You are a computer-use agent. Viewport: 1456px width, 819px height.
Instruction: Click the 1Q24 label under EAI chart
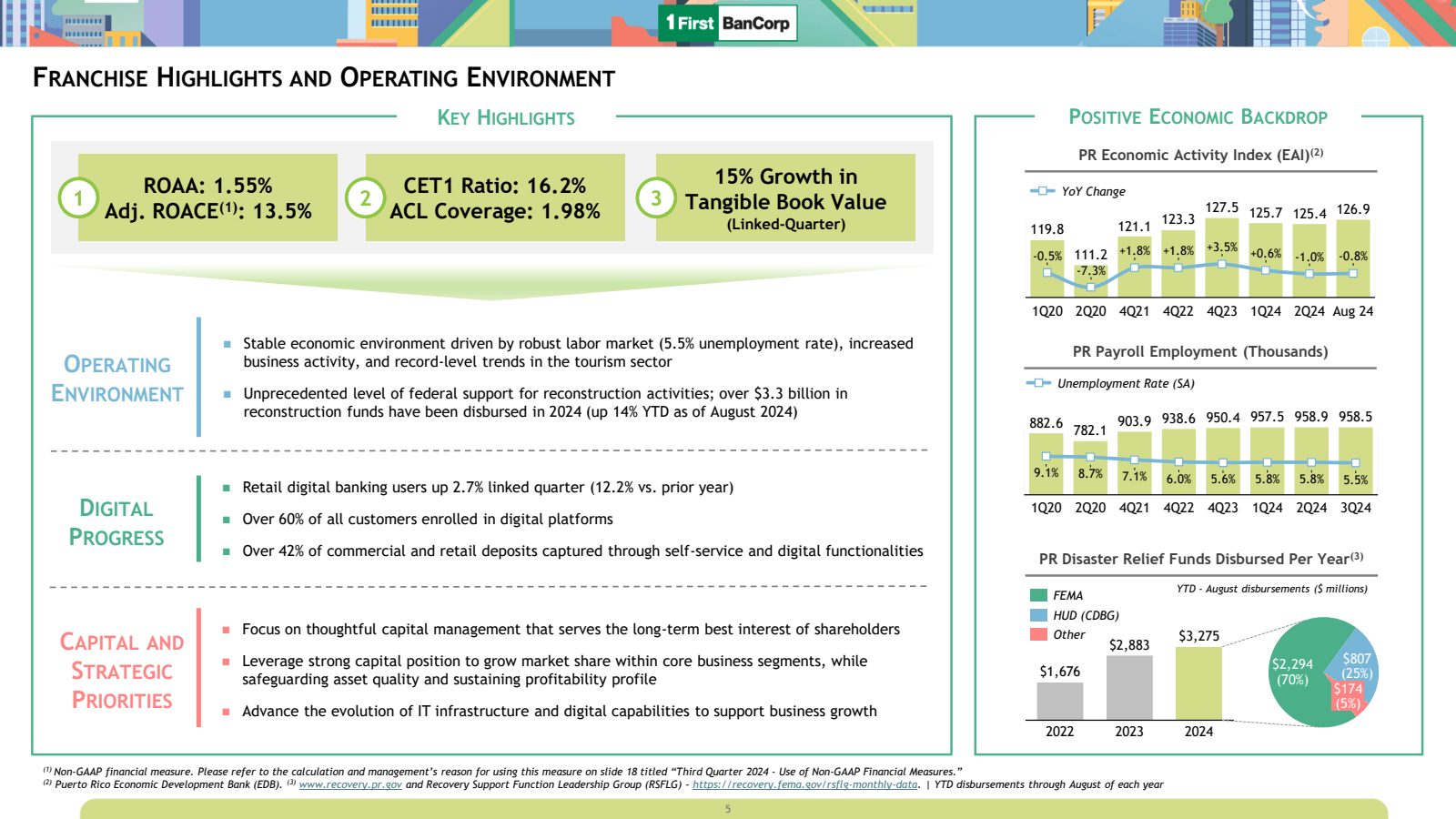pyautogui.click(x=1265, y=311)
